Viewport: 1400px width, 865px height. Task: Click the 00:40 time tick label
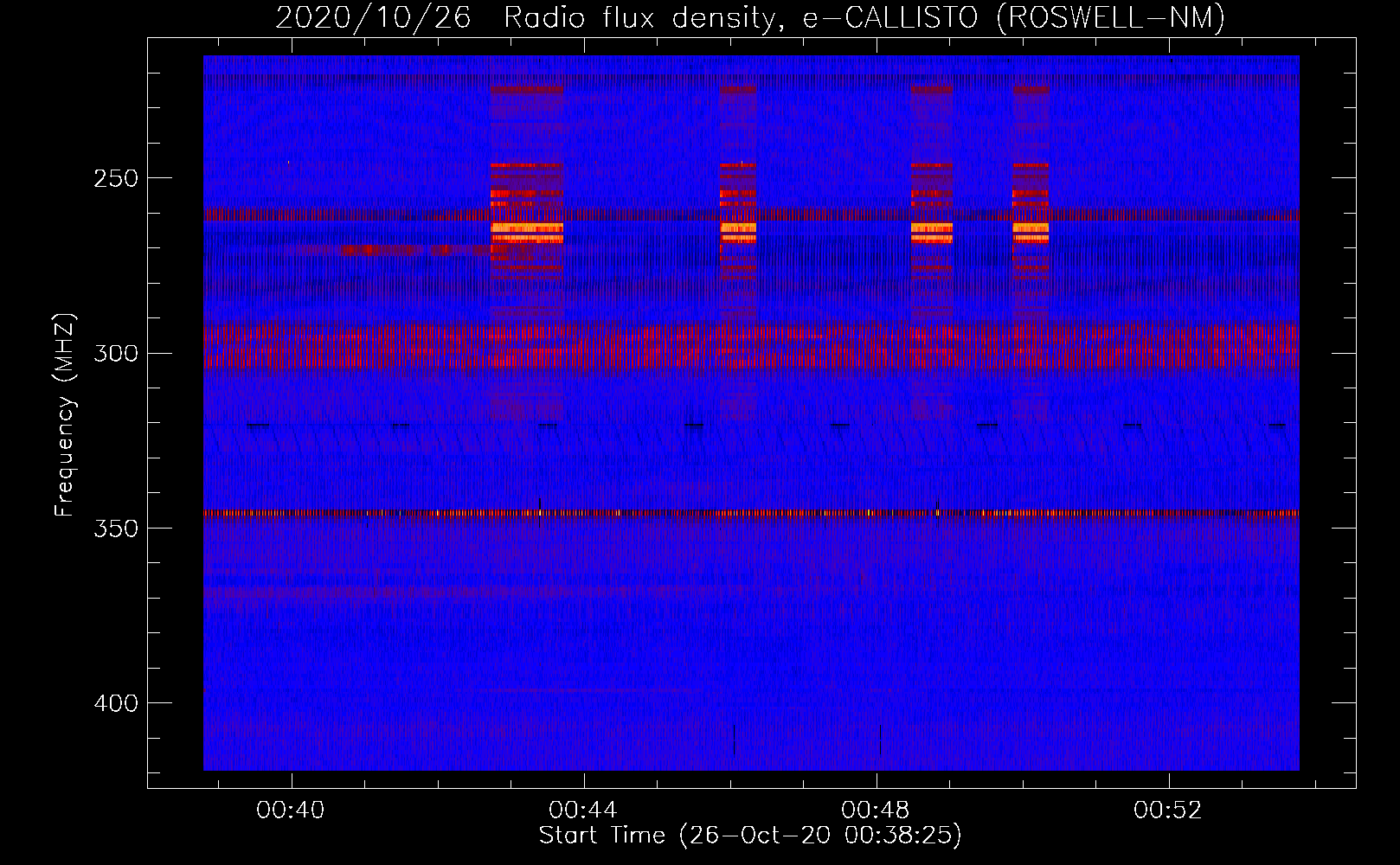(x=291, y=810)
